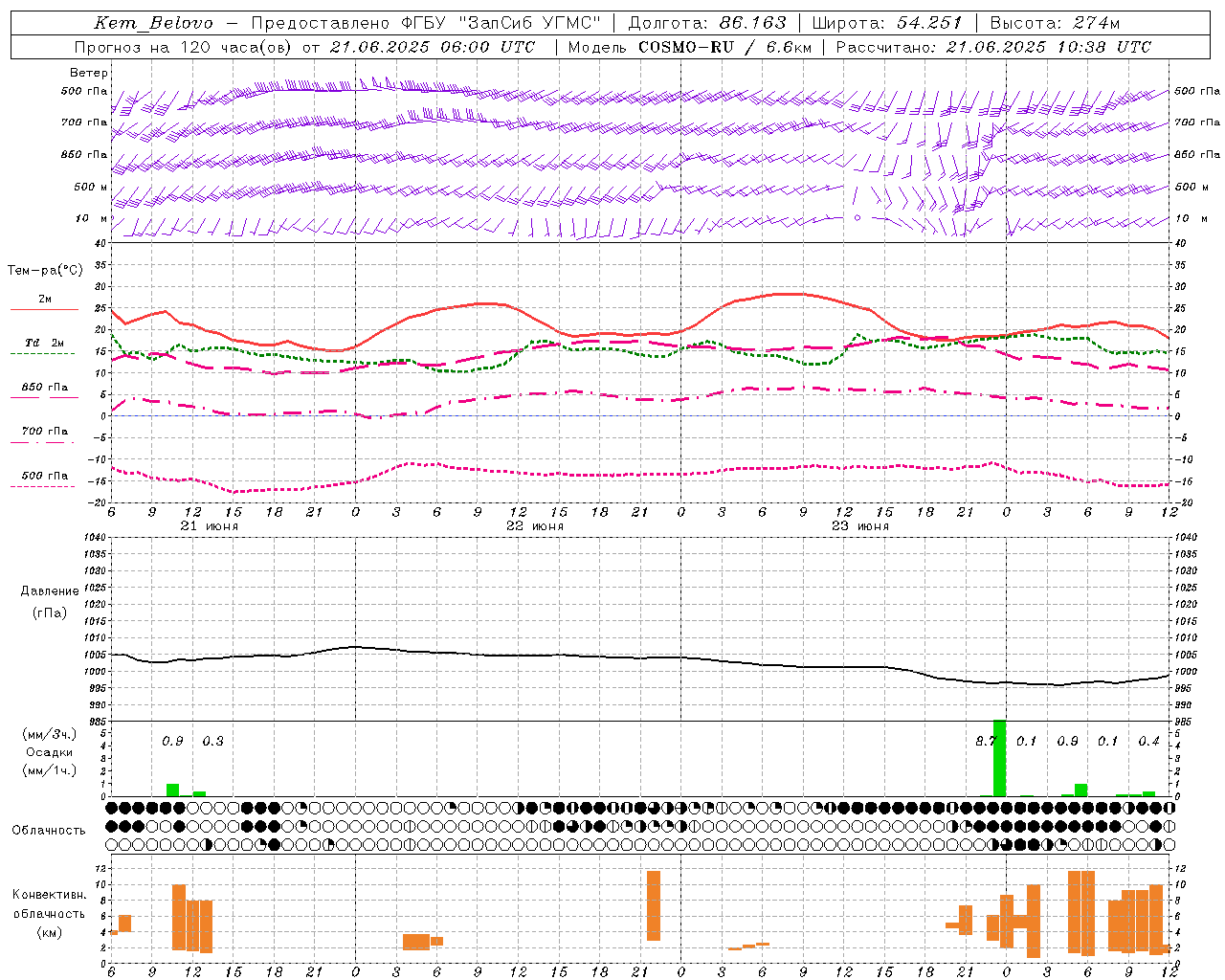This screenshot has height=980, width=1225.
Task: Click the 0.4 precipitation value
Action: pyautogui.click(x=1148, y=742)
